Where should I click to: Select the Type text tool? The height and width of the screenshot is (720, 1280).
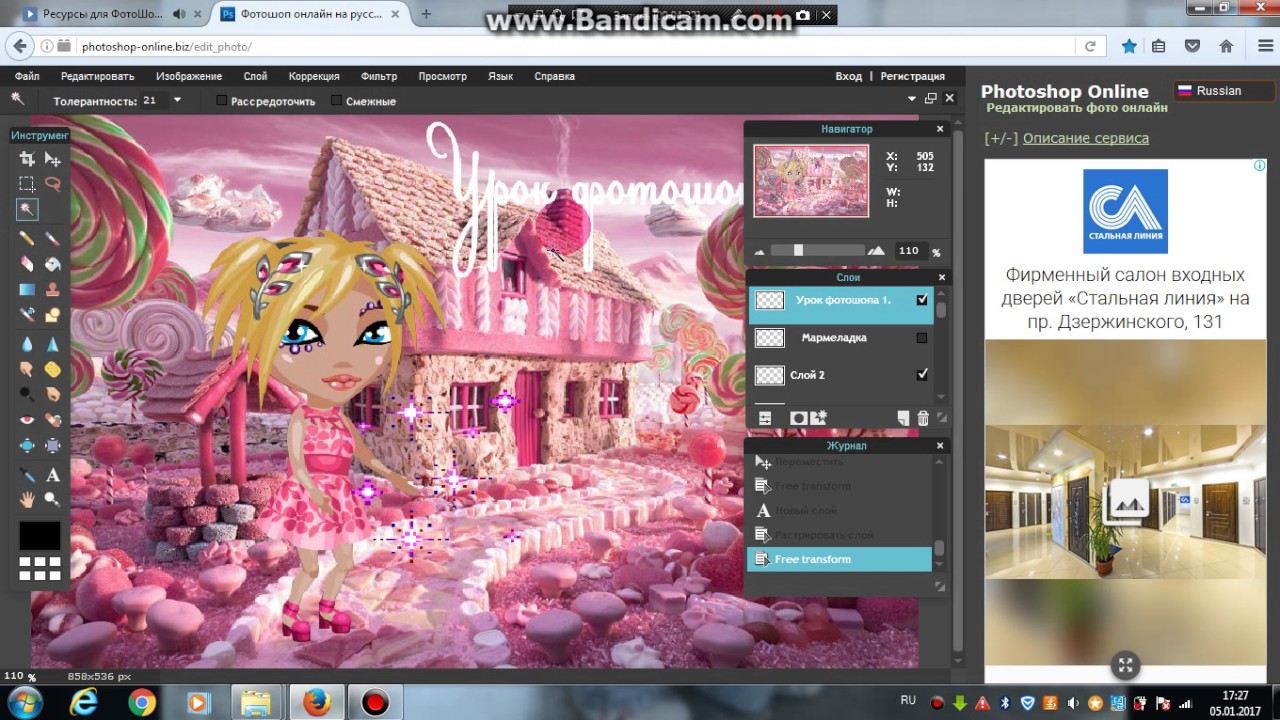[x=53, y=476]
